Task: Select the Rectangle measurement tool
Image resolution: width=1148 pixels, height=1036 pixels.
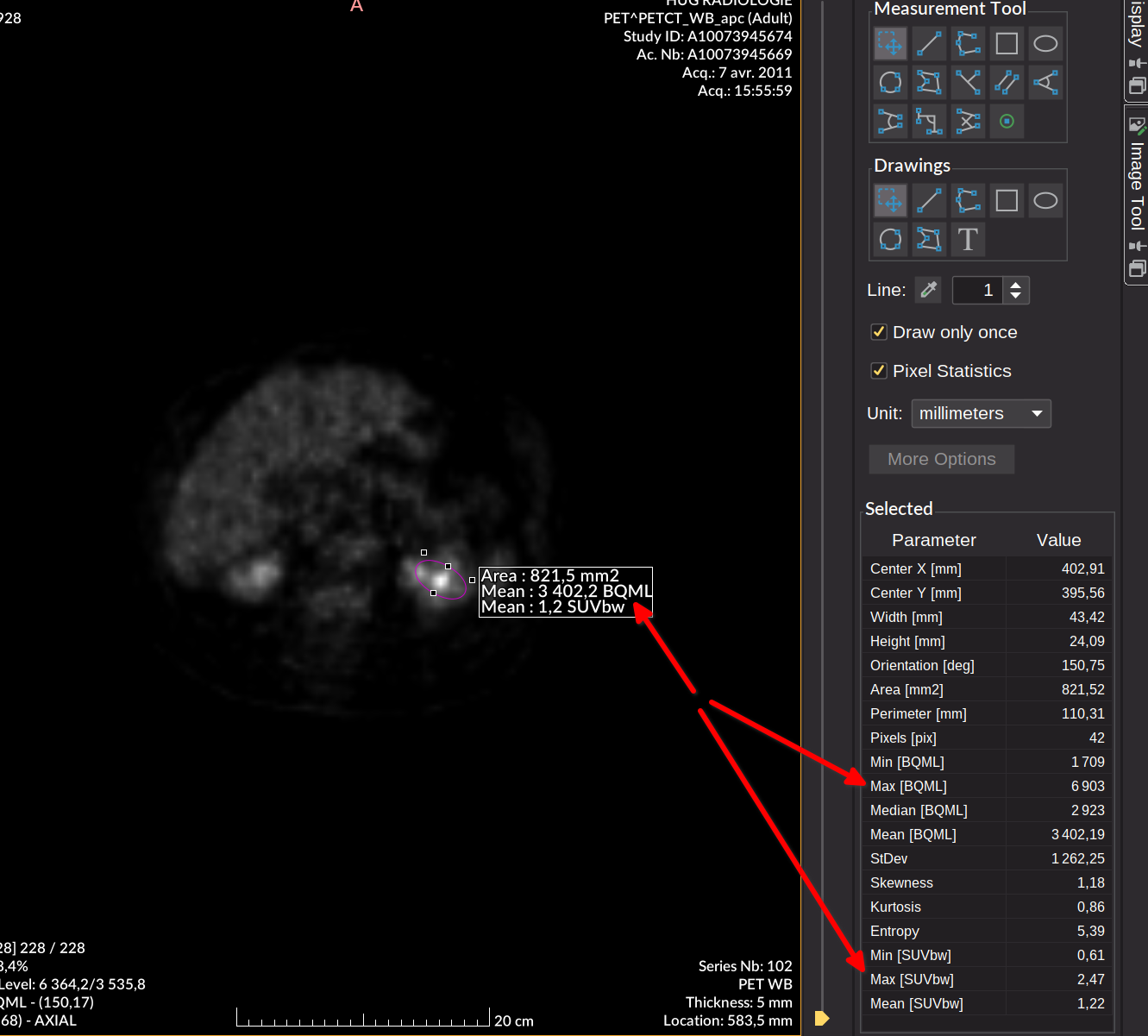Action: point(1007,43)
